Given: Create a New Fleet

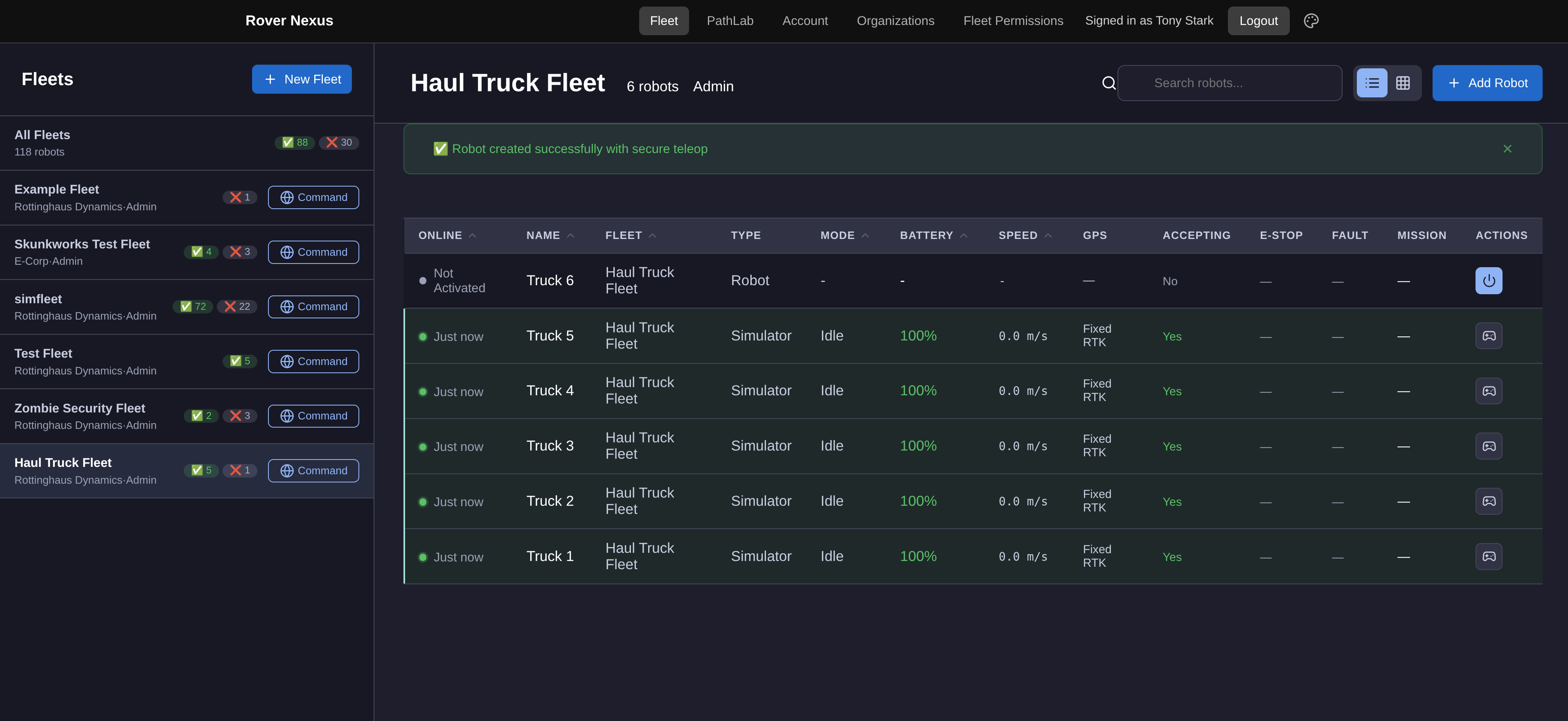Looking at the screenshot, I should 302,79.
